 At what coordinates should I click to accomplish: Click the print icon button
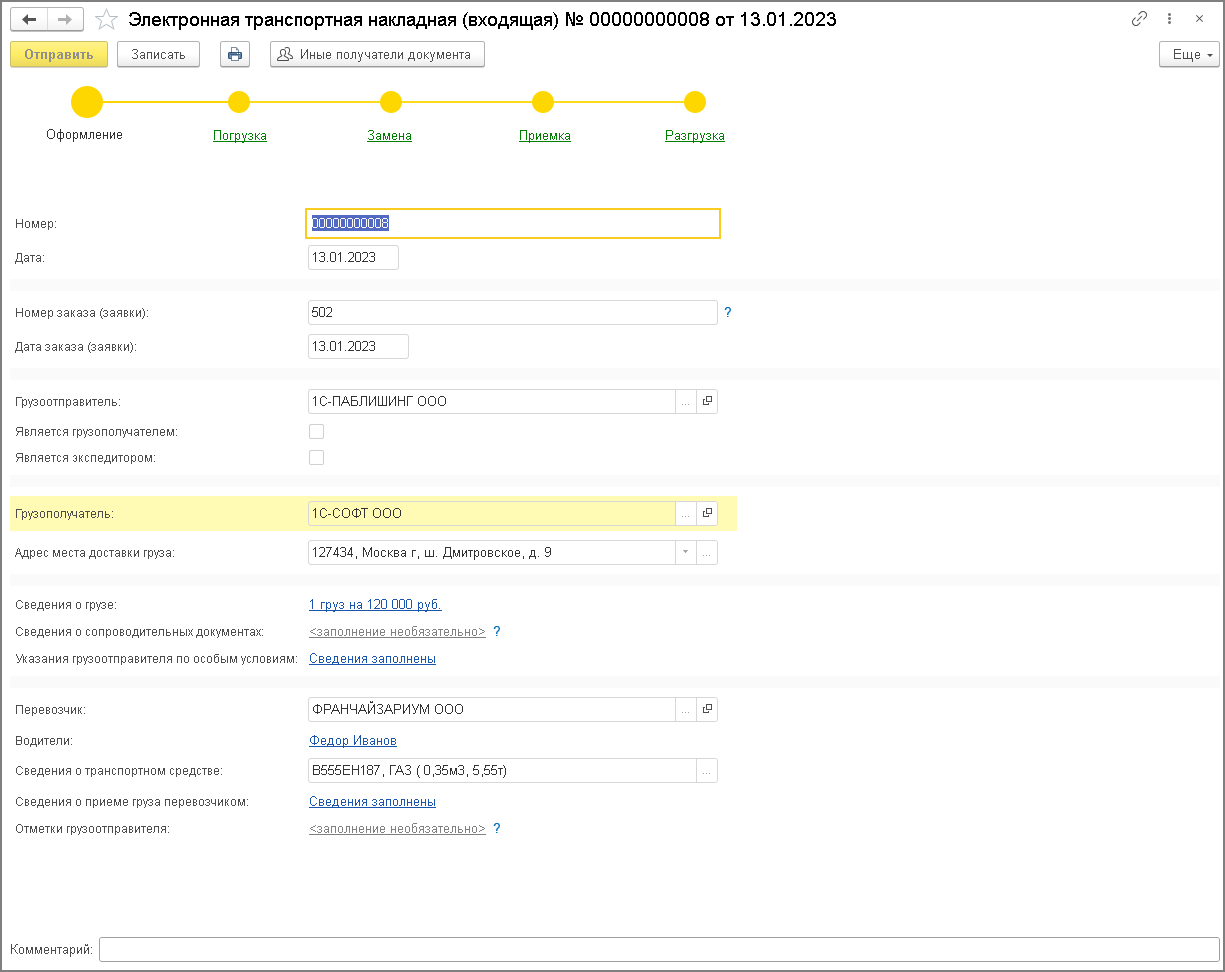click(x=235, y=54)
